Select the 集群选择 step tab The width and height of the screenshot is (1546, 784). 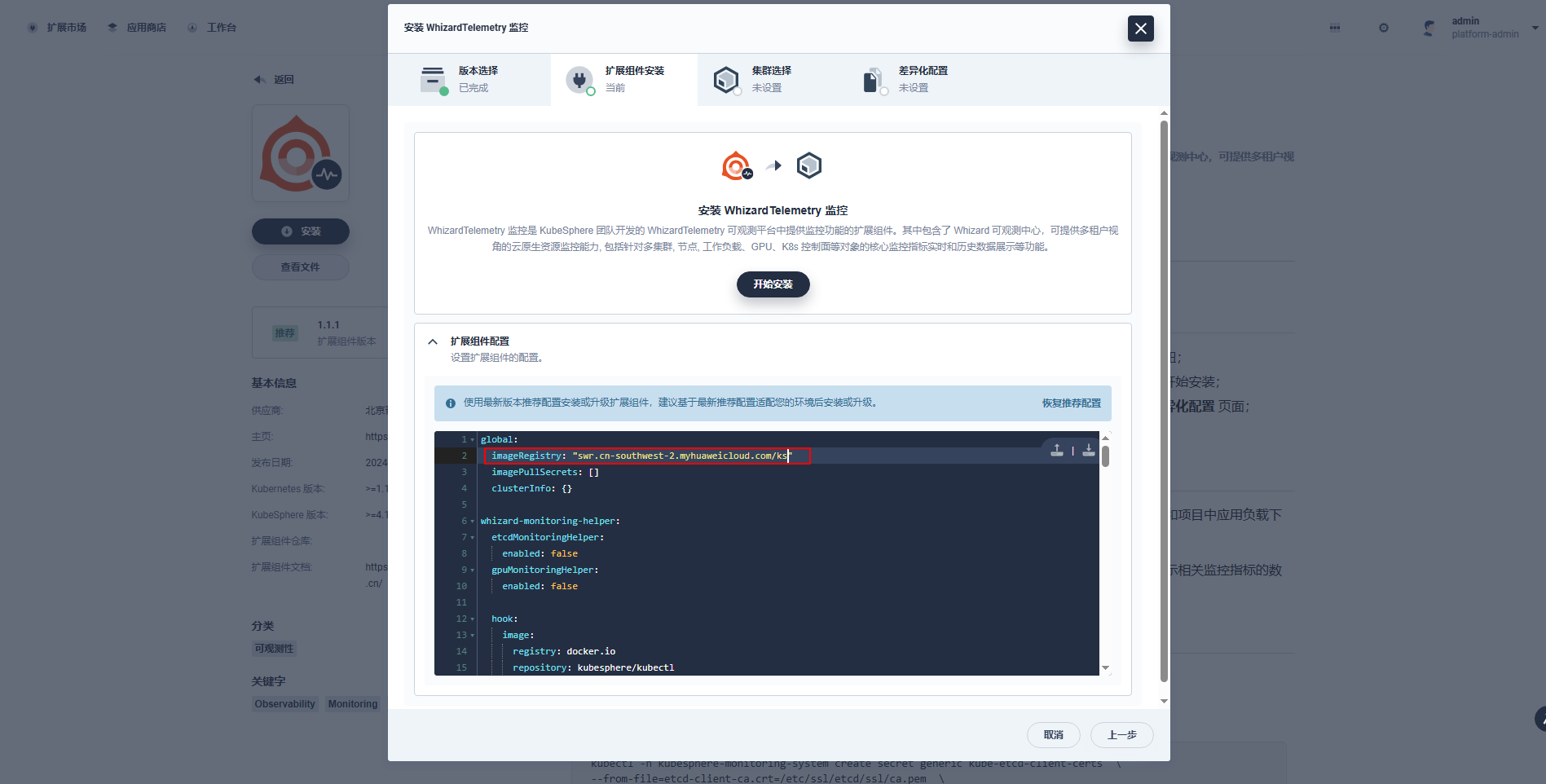(x=771, y=79)
